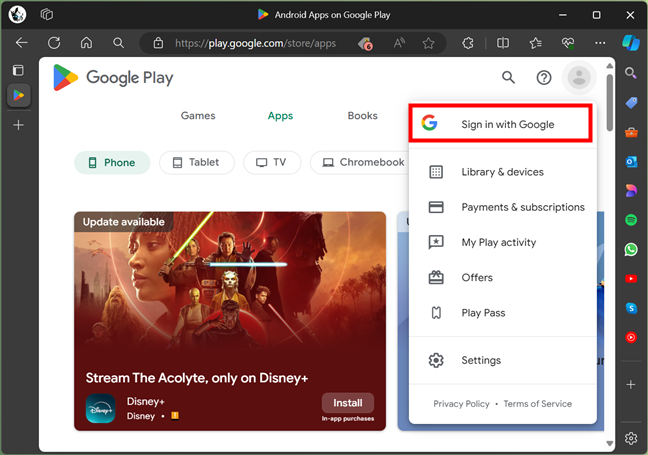Open YouTube Music in the sidebar
This screenshot has width=648, height=455.
tap(631, 337)
